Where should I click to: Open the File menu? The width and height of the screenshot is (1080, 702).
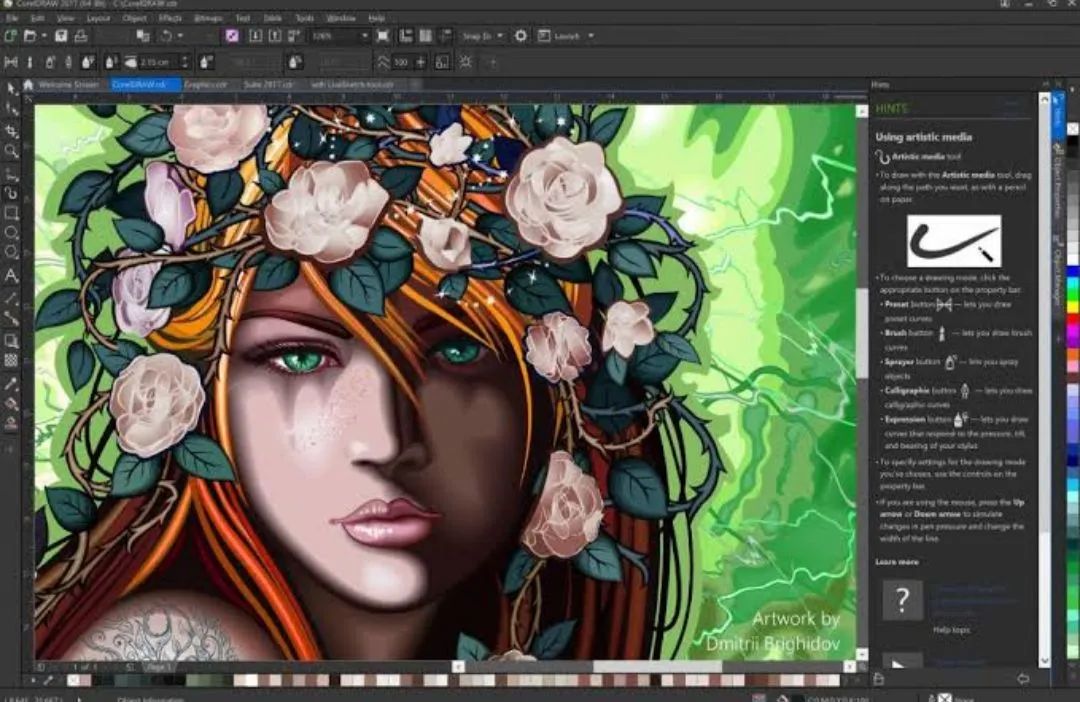point(12,18)
